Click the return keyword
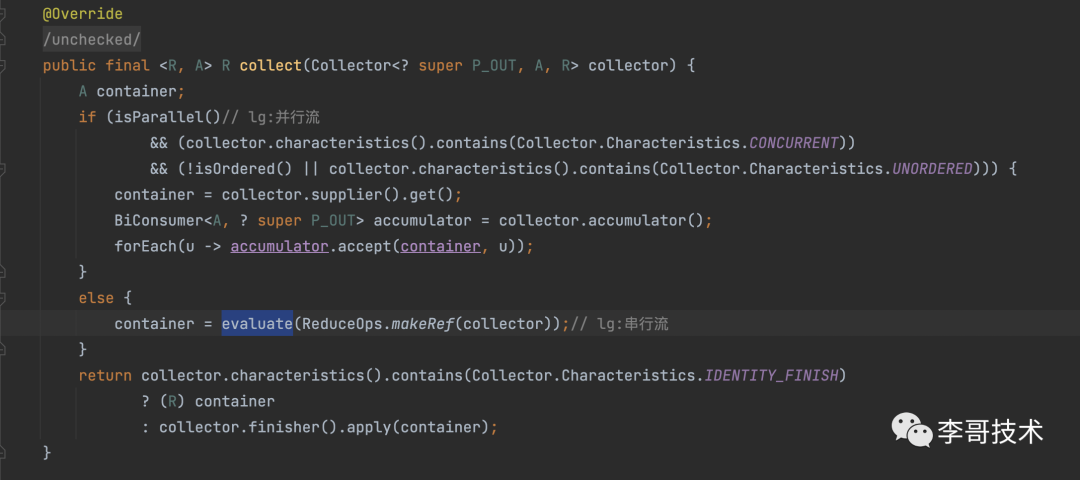1080x480 pixels. (x=105, y=376)
